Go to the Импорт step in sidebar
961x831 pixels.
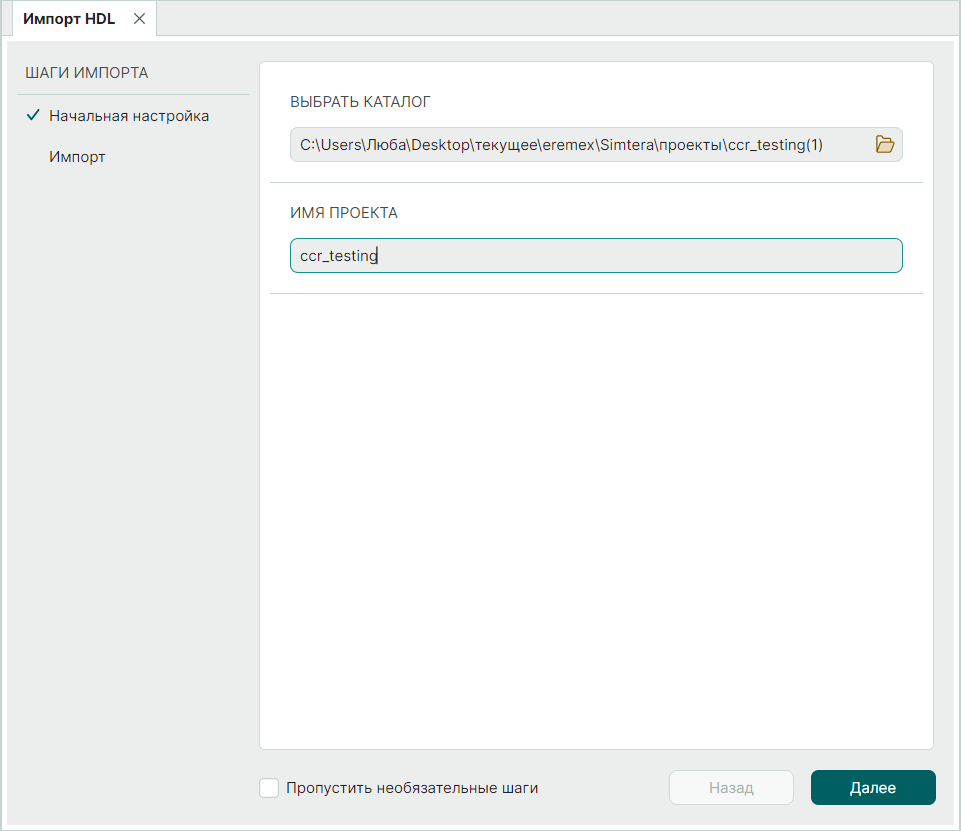pyautogui.click(x=77, y=158)
